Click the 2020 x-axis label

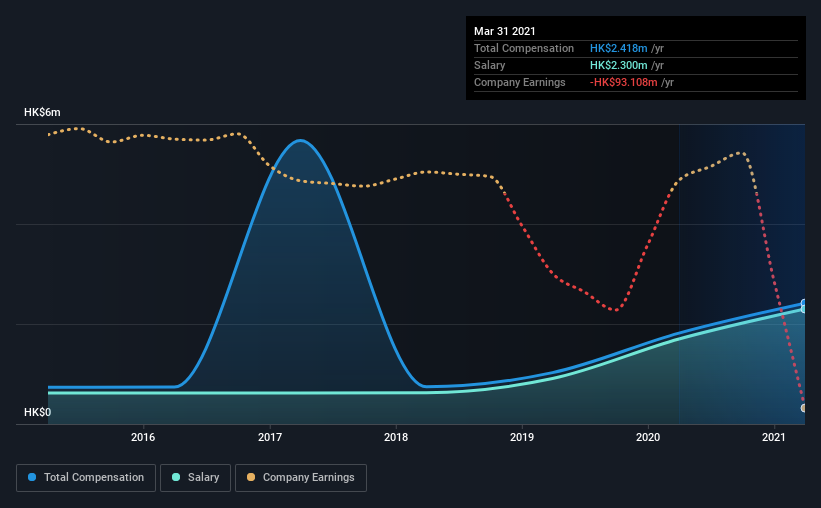coord(648,437)
